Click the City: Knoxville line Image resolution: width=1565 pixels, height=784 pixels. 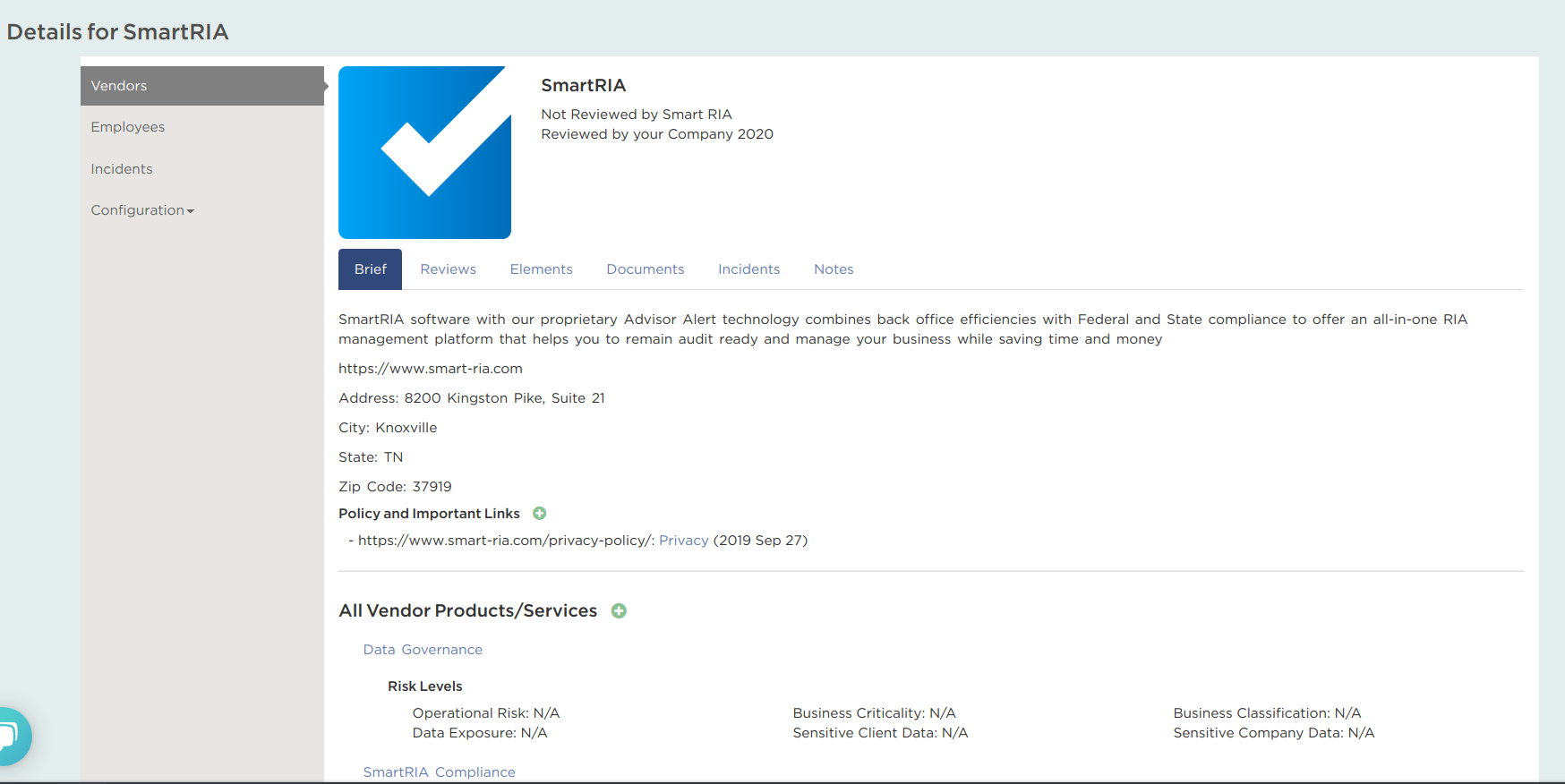click(388, 428)
